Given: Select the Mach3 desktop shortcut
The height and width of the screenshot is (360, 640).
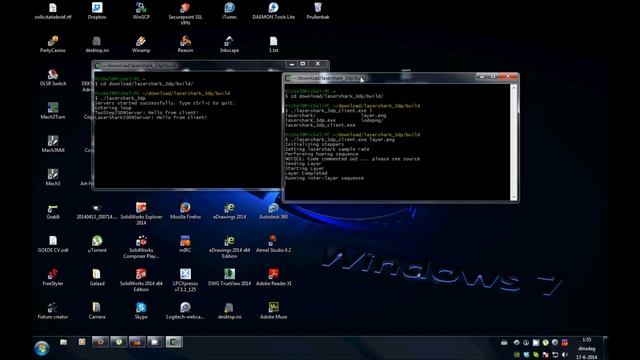Looking at the screenshot, I should (x=53, y=178).
